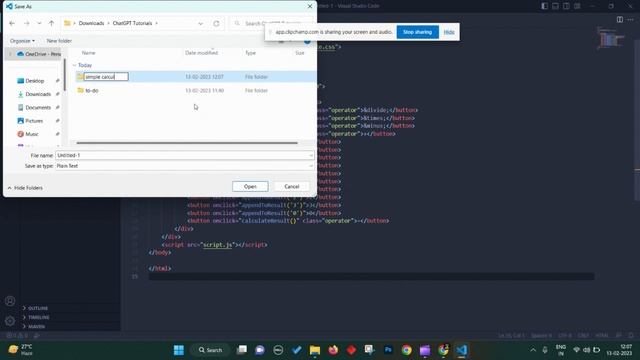Launch Firefox from taskbar
The image size is (640, 360).
[333, 350]
